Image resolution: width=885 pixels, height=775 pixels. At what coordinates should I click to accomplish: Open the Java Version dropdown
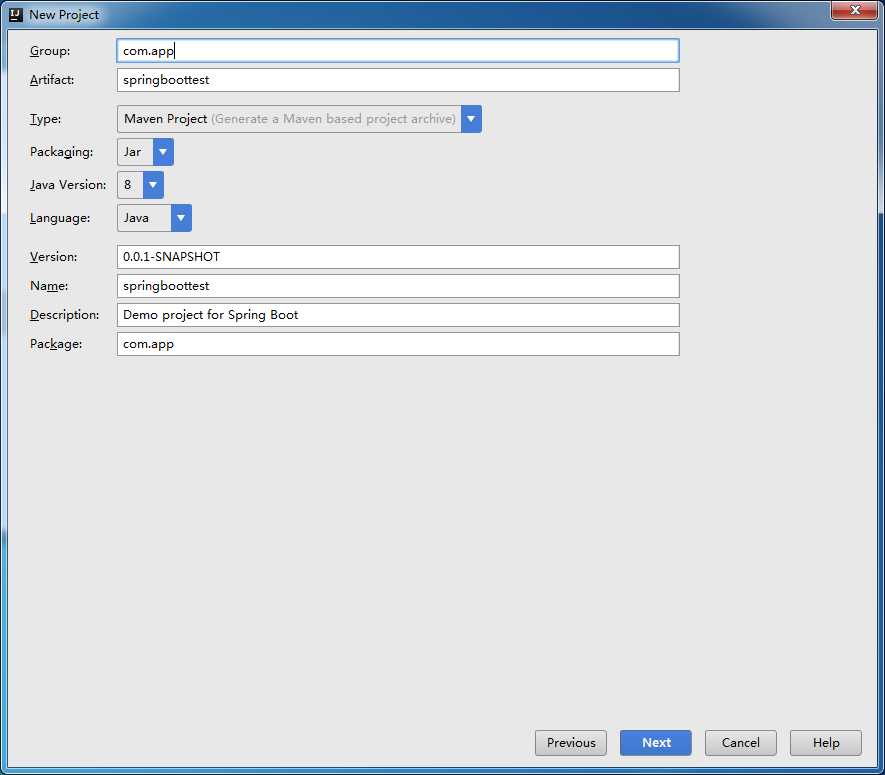coord(140,185)
